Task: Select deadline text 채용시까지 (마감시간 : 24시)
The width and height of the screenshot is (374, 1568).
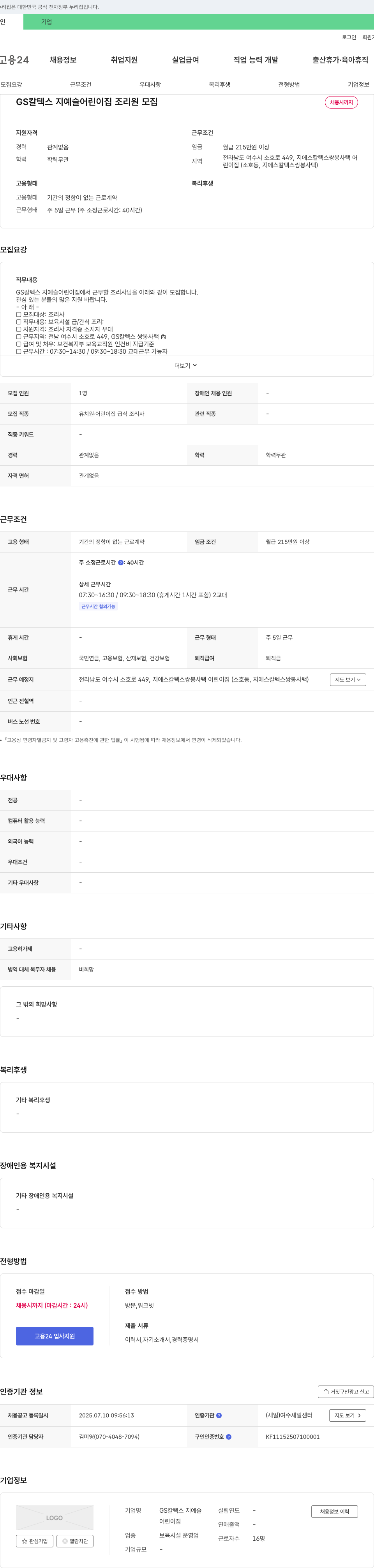Action: tap(52, 1306)
